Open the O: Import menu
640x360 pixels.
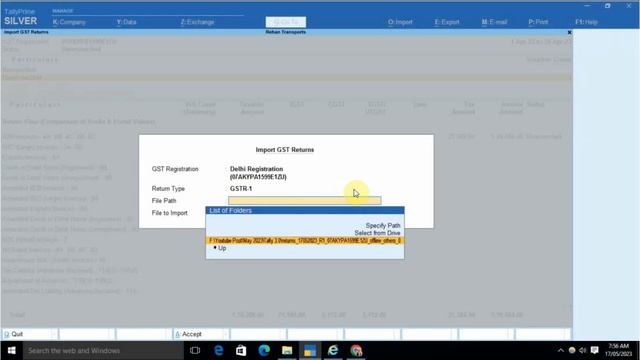click(400, 22)
